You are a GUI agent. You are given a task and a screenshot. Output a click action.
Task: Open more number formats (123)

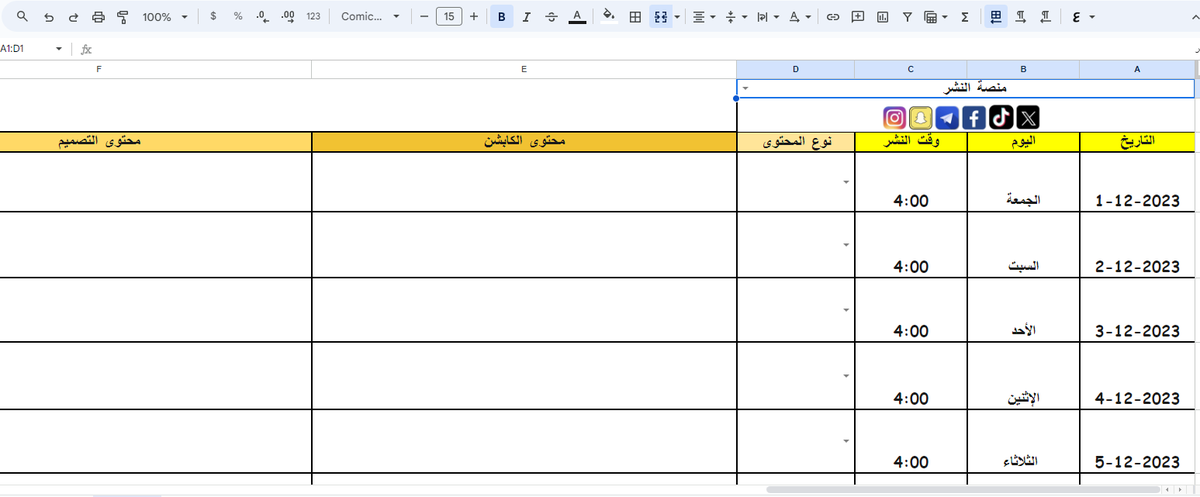[x=313, y=17]
